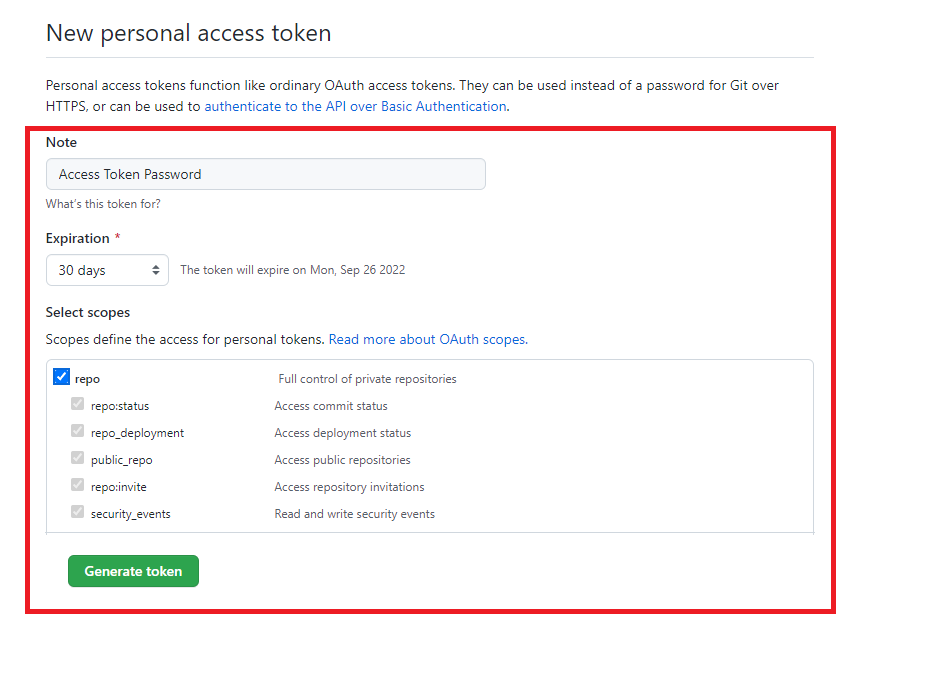Click the Note input field
The width and height of the screenshot is (952, 680).
[265, 174]
